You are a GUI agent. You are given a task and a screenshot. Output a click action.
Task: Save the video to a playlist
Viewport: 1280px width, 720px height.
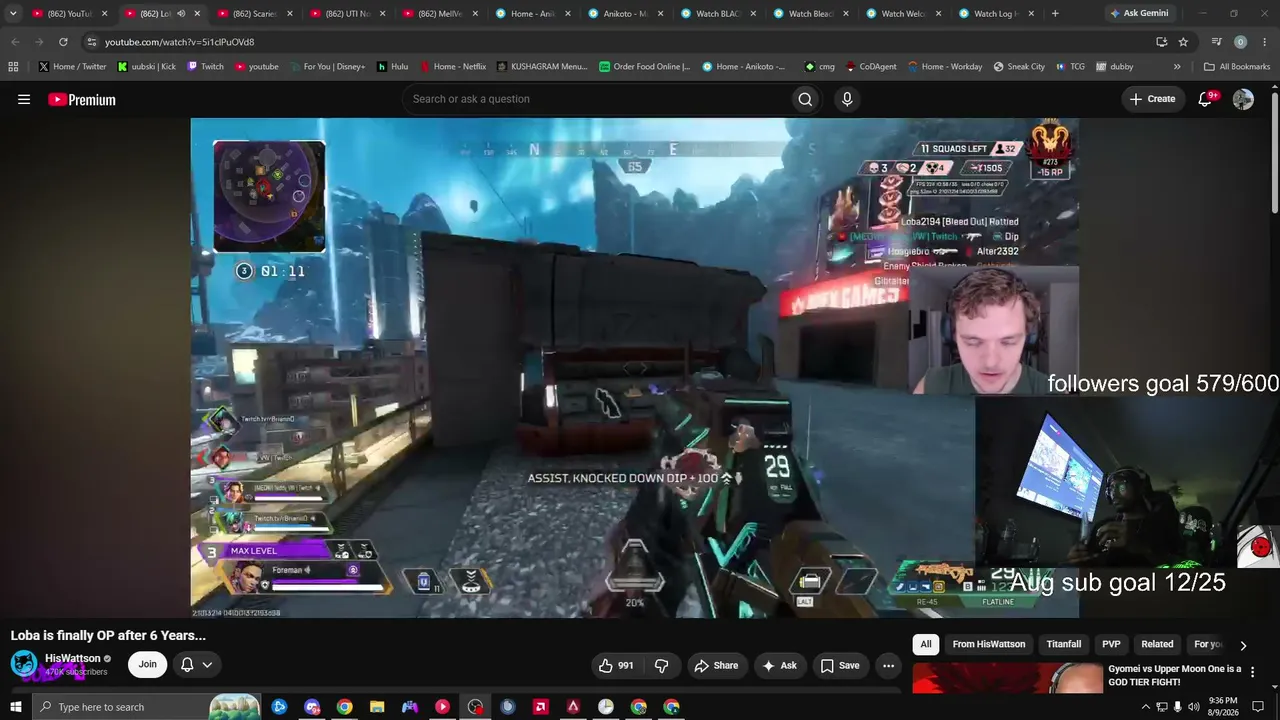click(x=840, y=665)
